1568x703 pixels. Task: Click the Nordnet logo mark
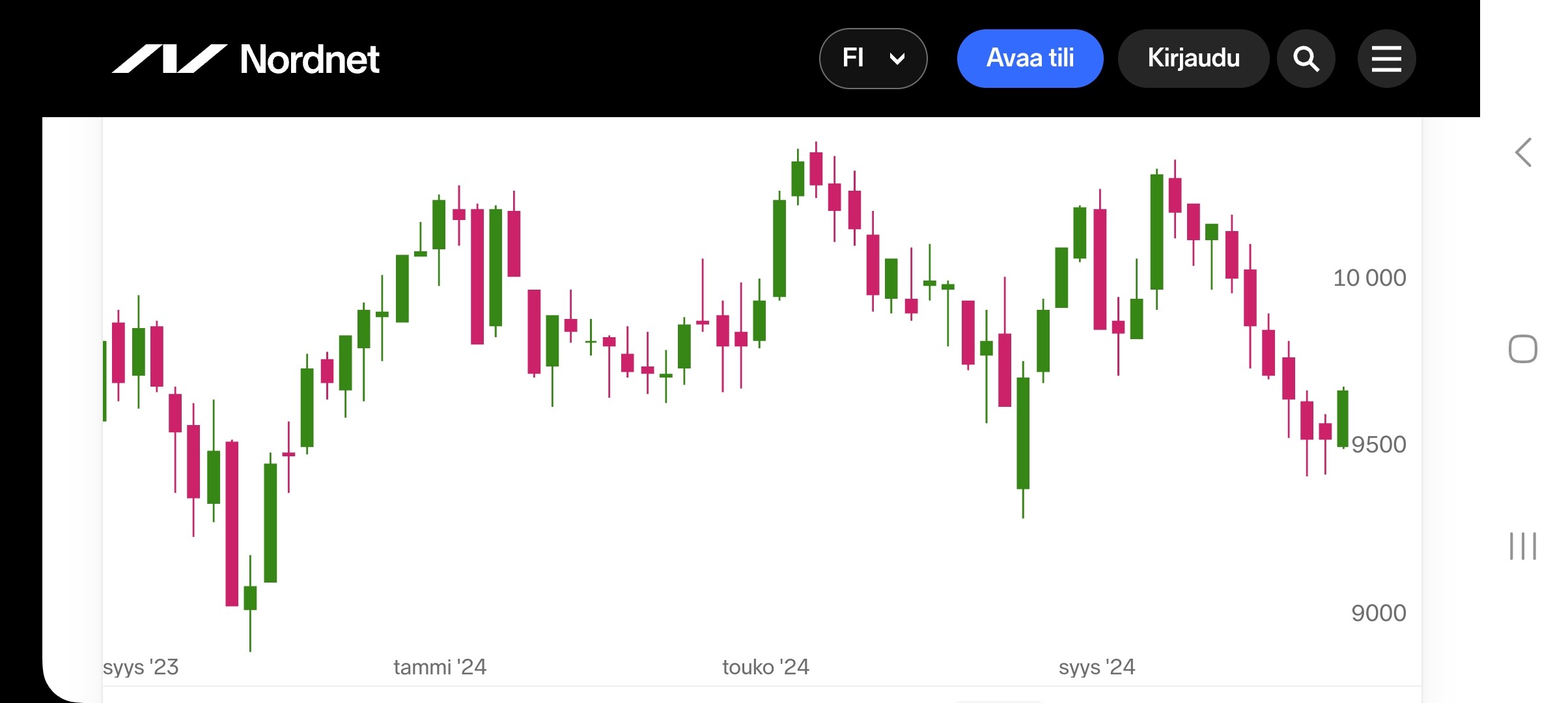[169, 59]
